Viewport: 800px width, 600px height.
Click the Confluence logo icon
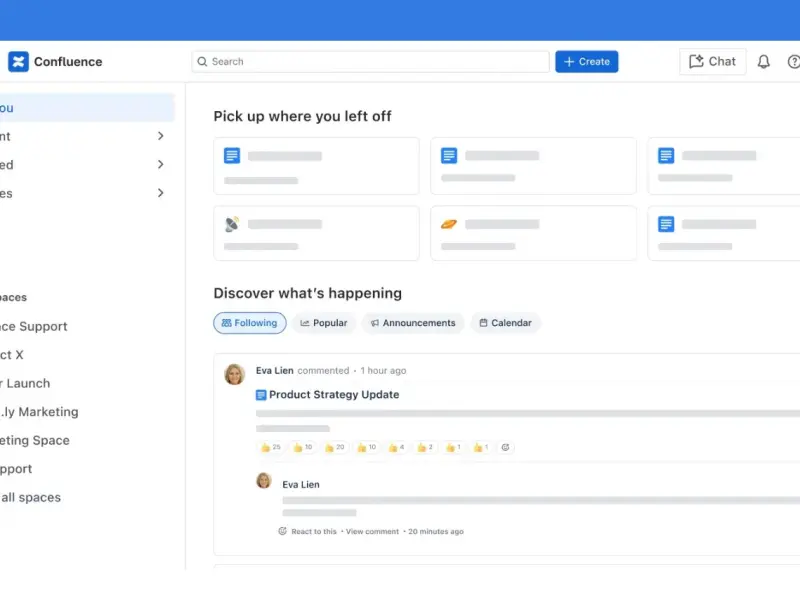pyautogui.click(x=18, y=62)
